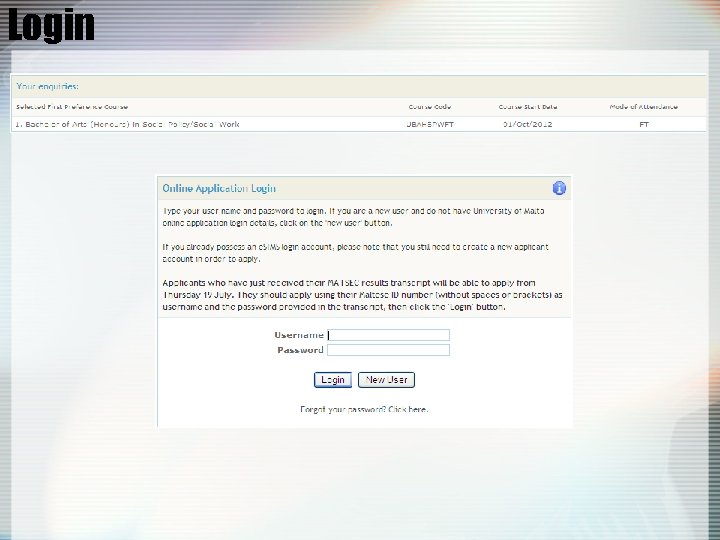
Task: Click the 'Mode of Attendance' column header
Action: coord(644,107)
